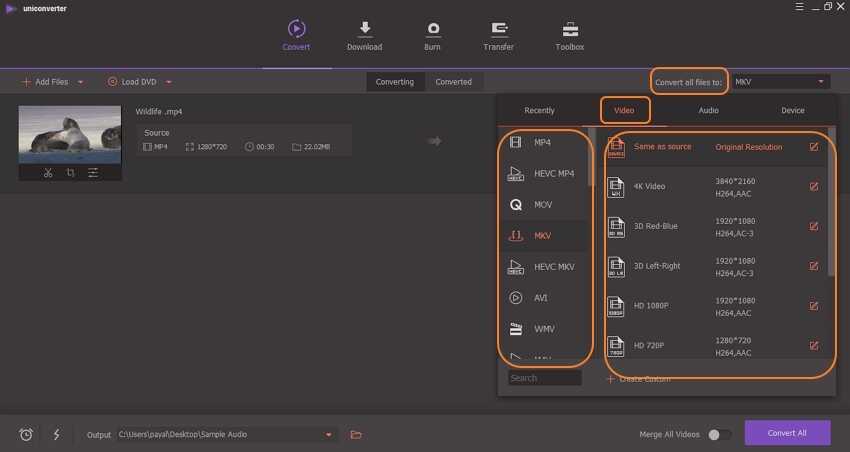
Task: Click the format search field
Action: (x=544, y=378)
